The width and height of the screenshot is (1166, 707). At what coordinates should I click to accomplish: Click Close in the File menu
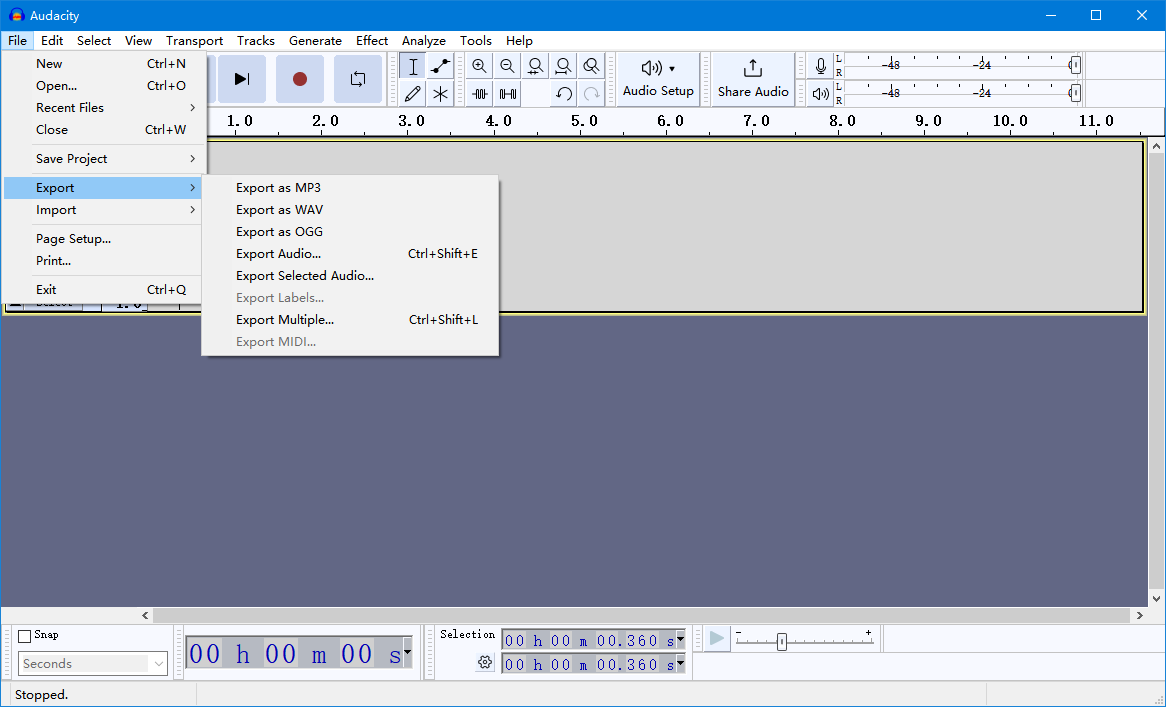(x=103, y=130)
